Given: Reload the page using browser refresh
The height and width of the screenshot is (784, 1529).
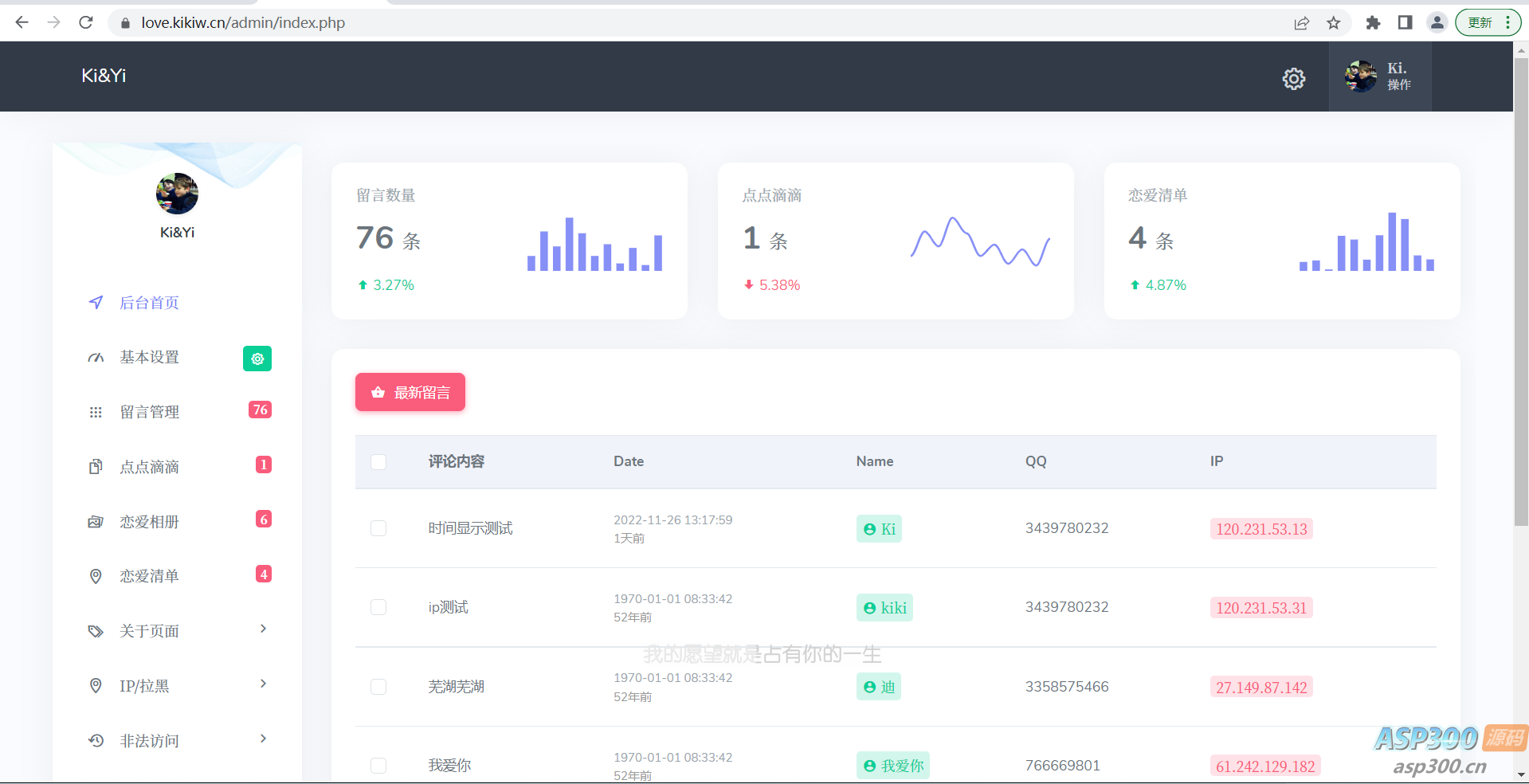Looking at the screenshot, I should 86,22.
